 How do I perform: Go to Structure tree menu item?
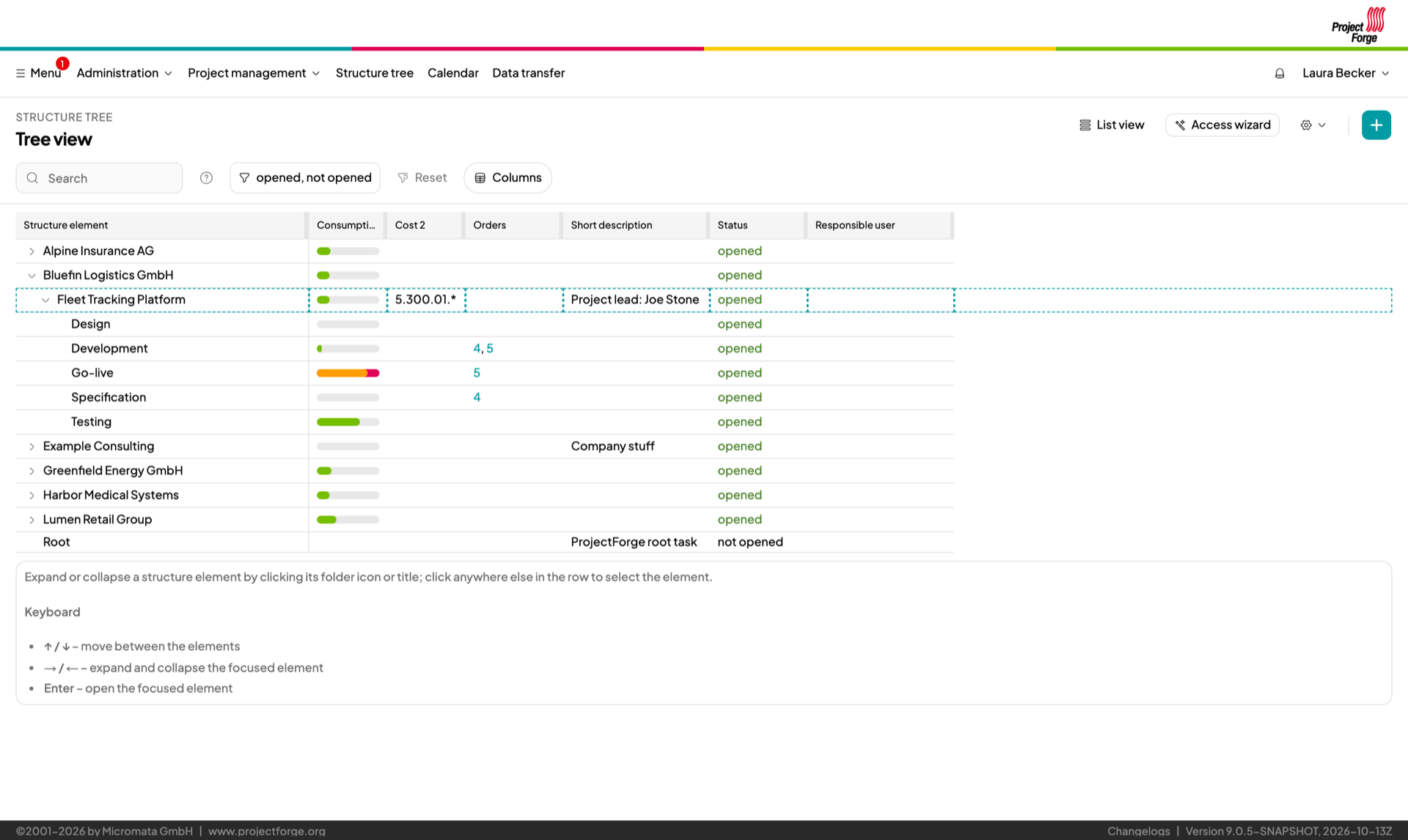click(x=374, y=73)
